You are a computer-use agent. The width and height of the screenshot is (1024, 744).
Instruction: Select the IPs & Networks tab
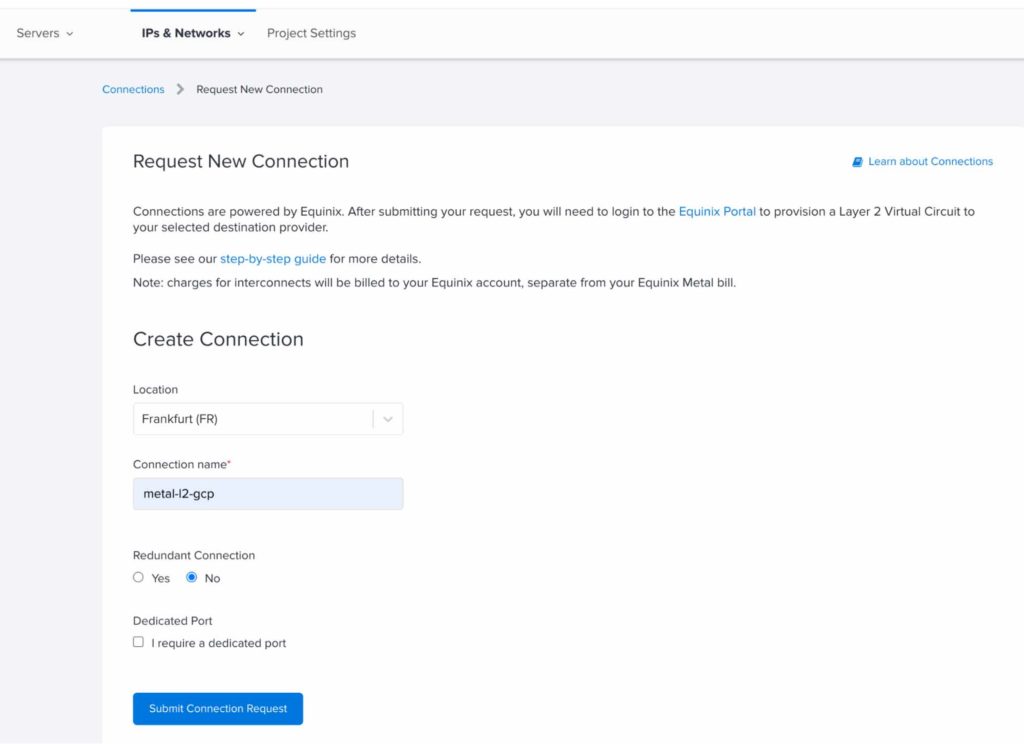pos(186,32)
